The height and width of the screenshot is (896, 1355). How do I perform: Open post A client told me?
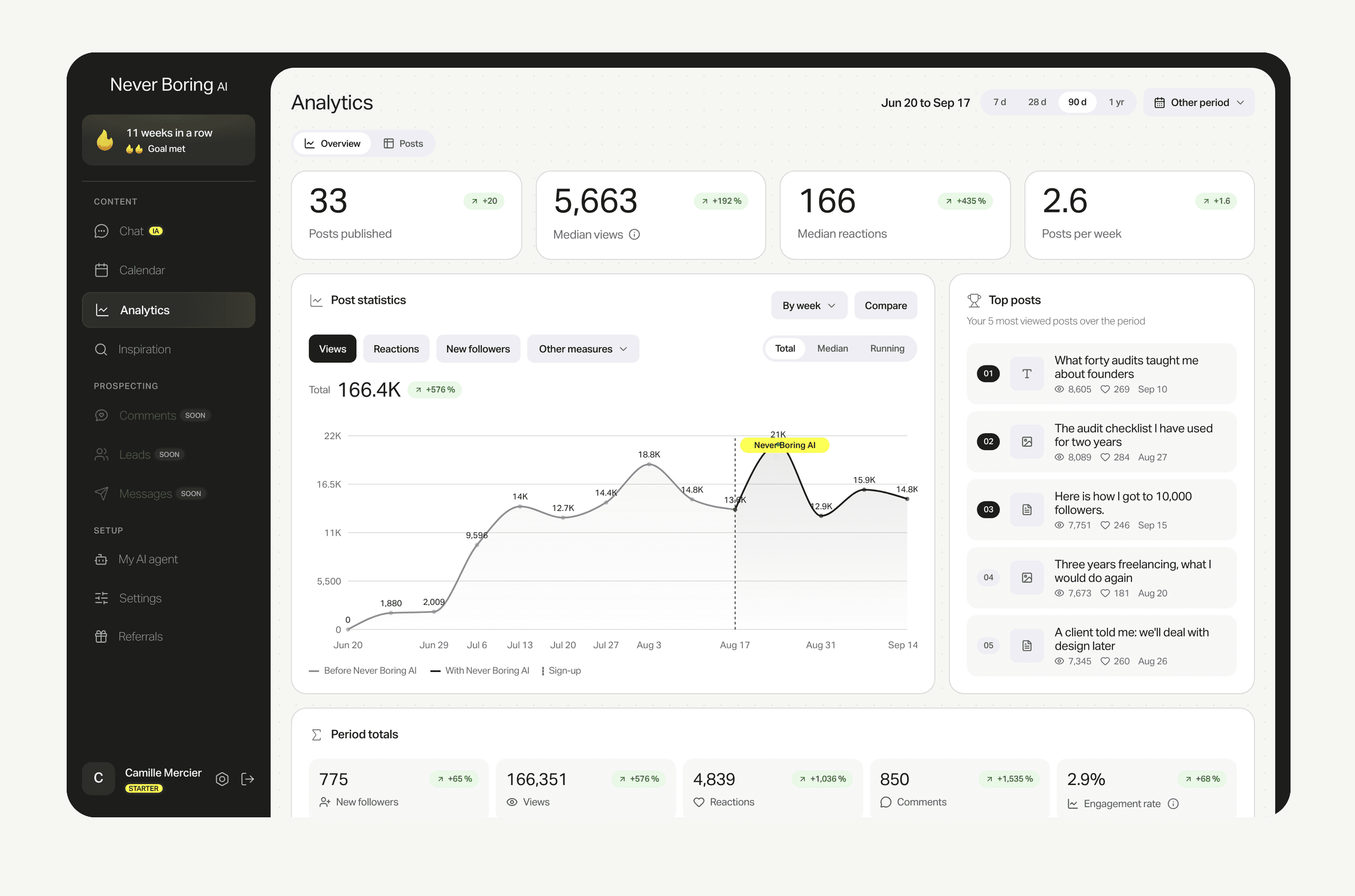pyautogui.click(x=1101, y=646)
